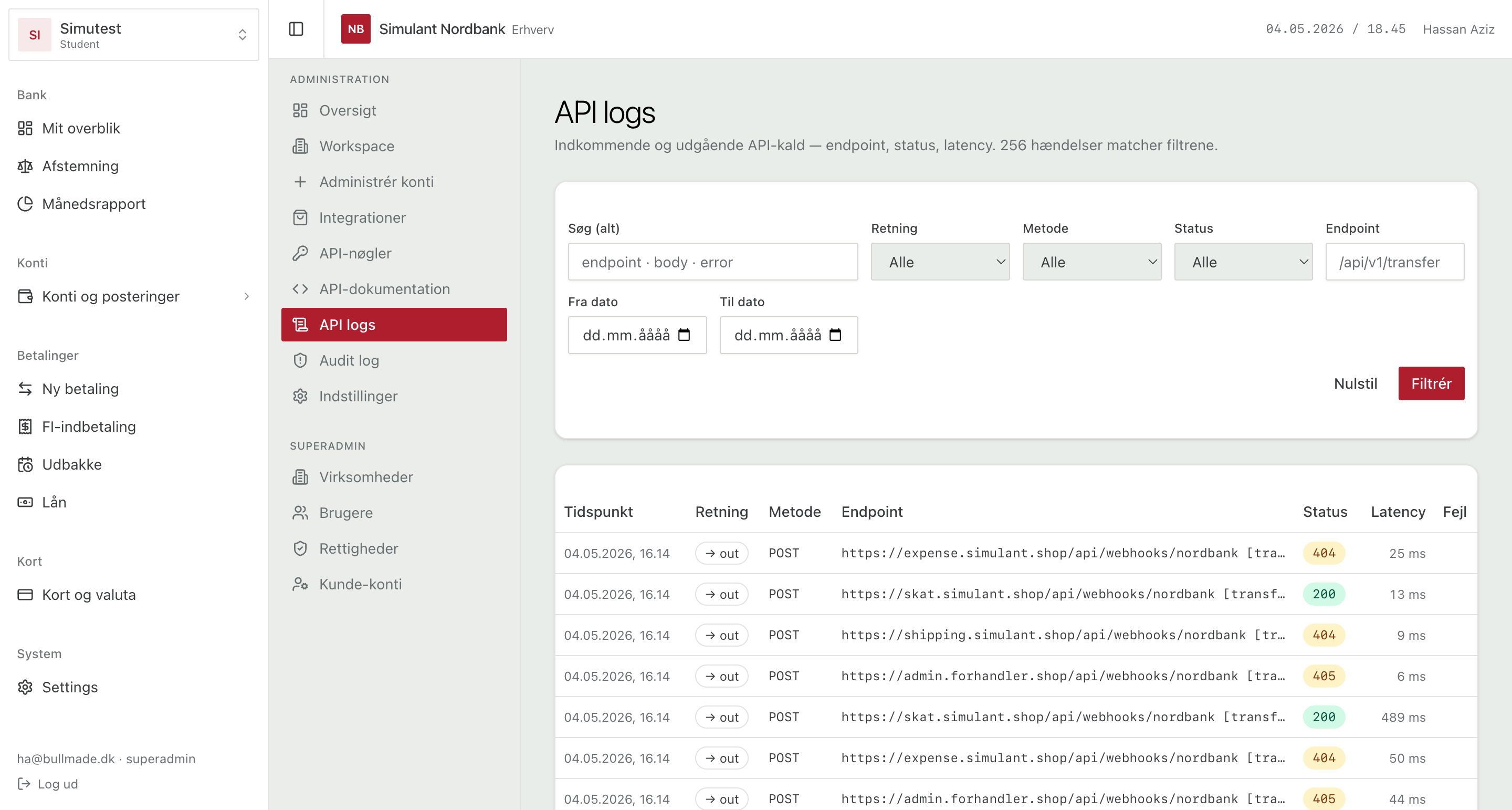This screenshot has height=810, width=1512.
Task: Click the Brugere people icon
Action: click(300, 513)
